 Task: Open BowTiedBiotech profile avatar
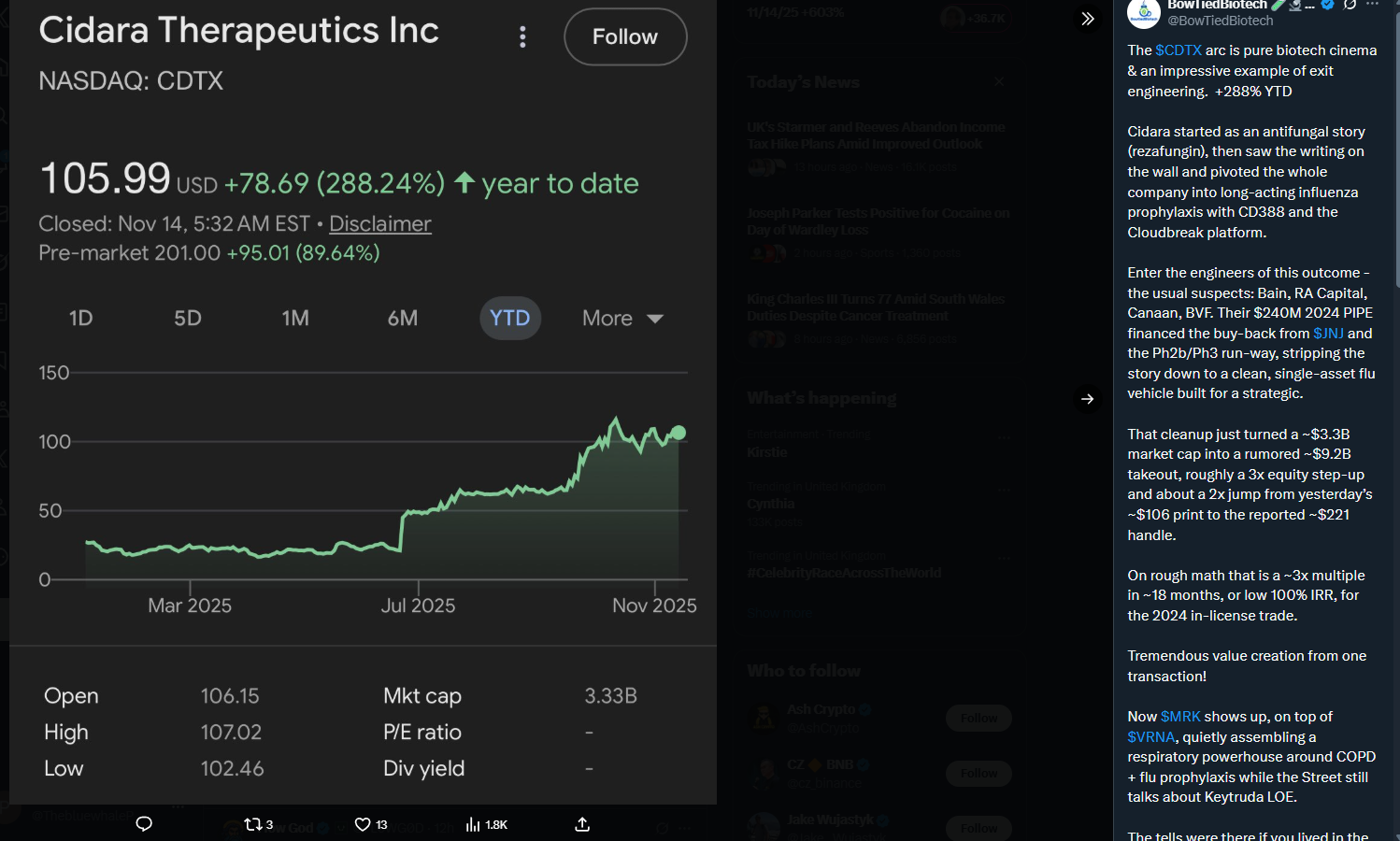(1144, 12)
